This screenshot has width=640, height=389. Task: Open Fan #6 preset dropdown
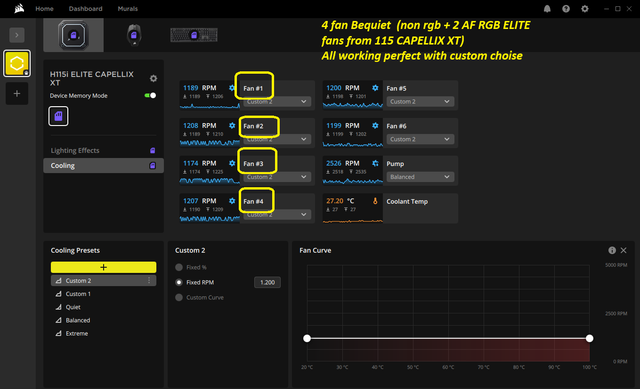point(420,139)
